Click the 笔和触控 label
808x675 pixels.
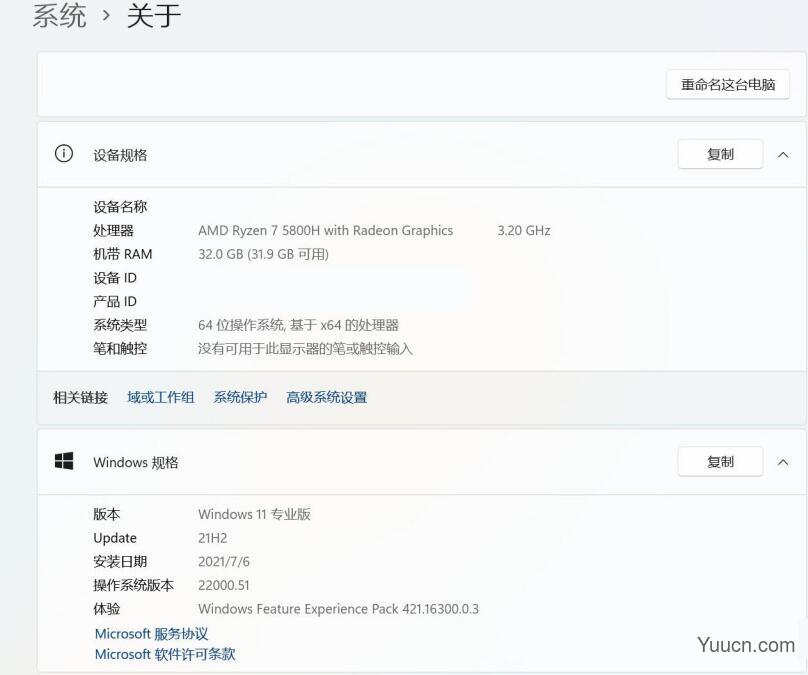point(120,349)
